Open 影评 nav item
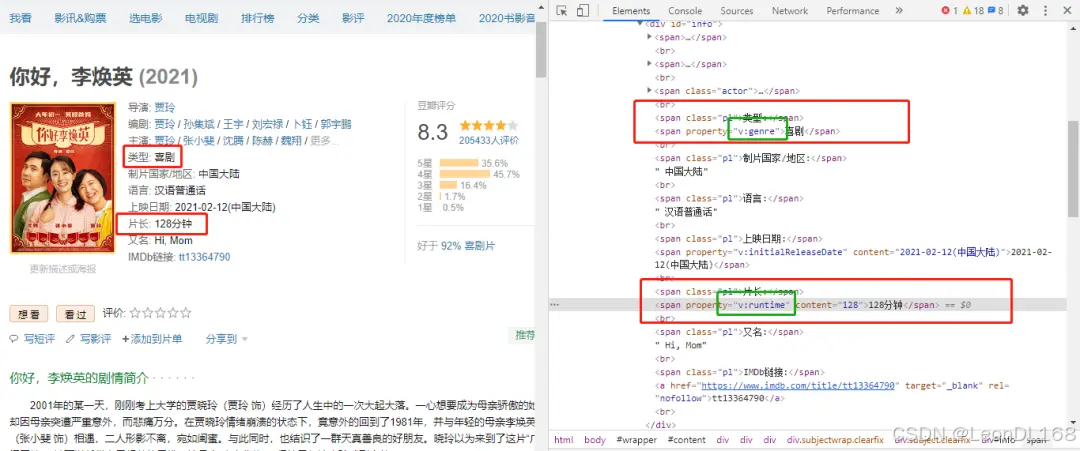 [353, 18]
